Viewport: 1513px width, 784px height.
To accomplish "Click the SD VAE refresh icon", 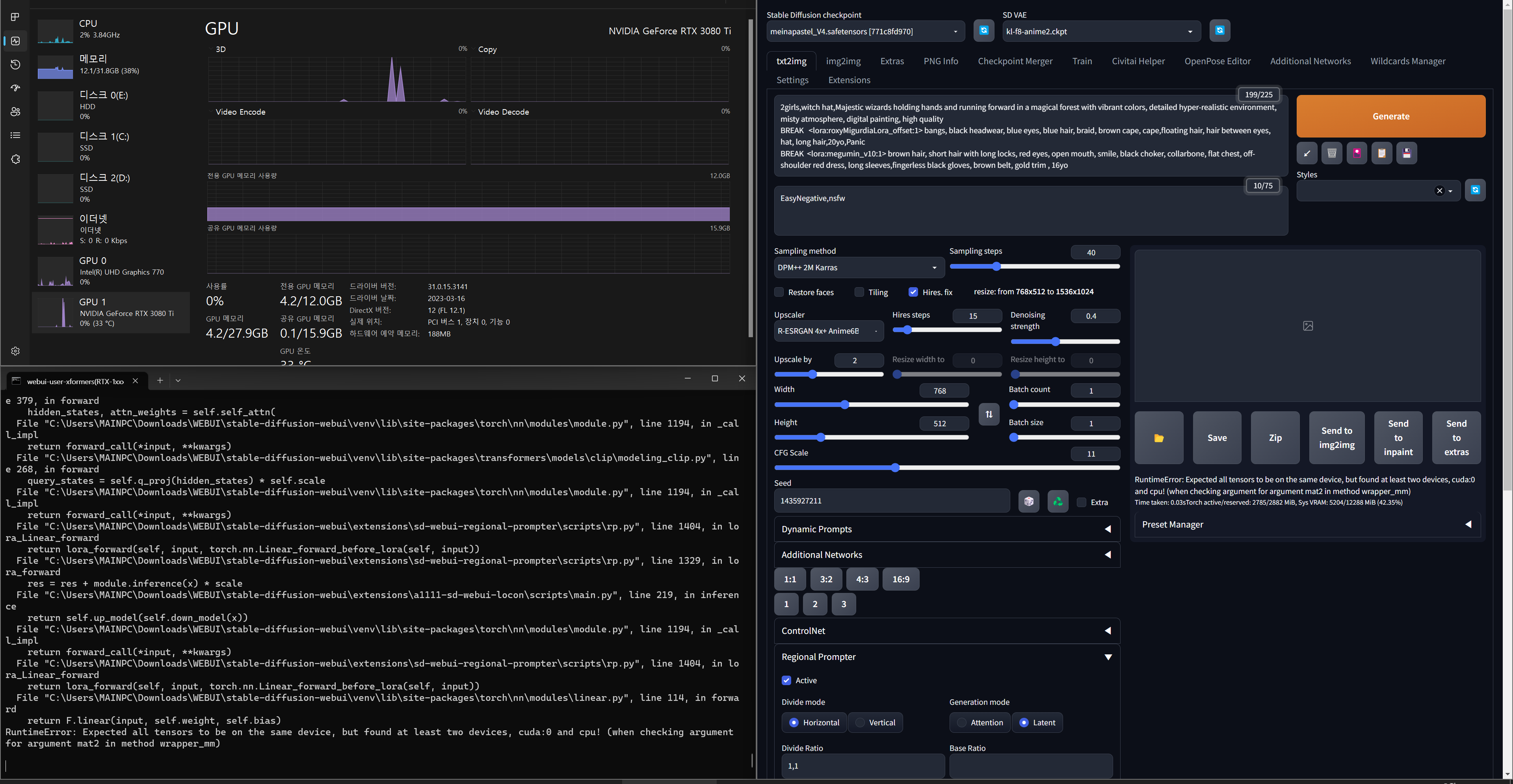I will pyautogui.click(x=1219, y=31).
